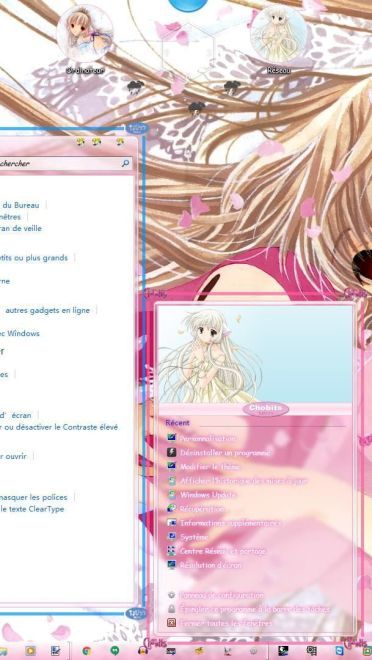
Task: Open the TeamViewer taskbar icon
Action: (x=339, y=651)
